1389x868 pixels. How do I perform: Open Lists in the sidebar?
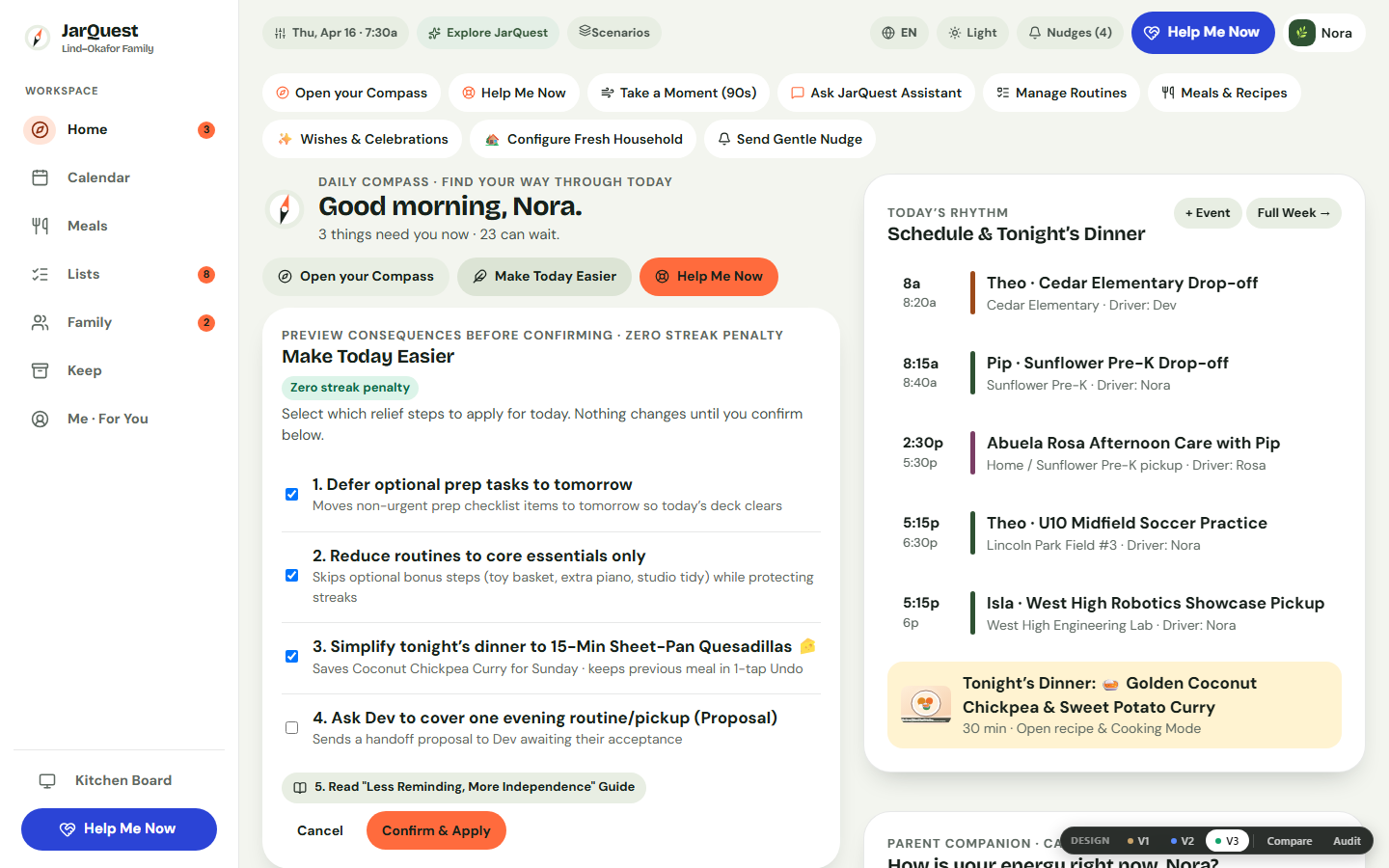tap(120, 274)
